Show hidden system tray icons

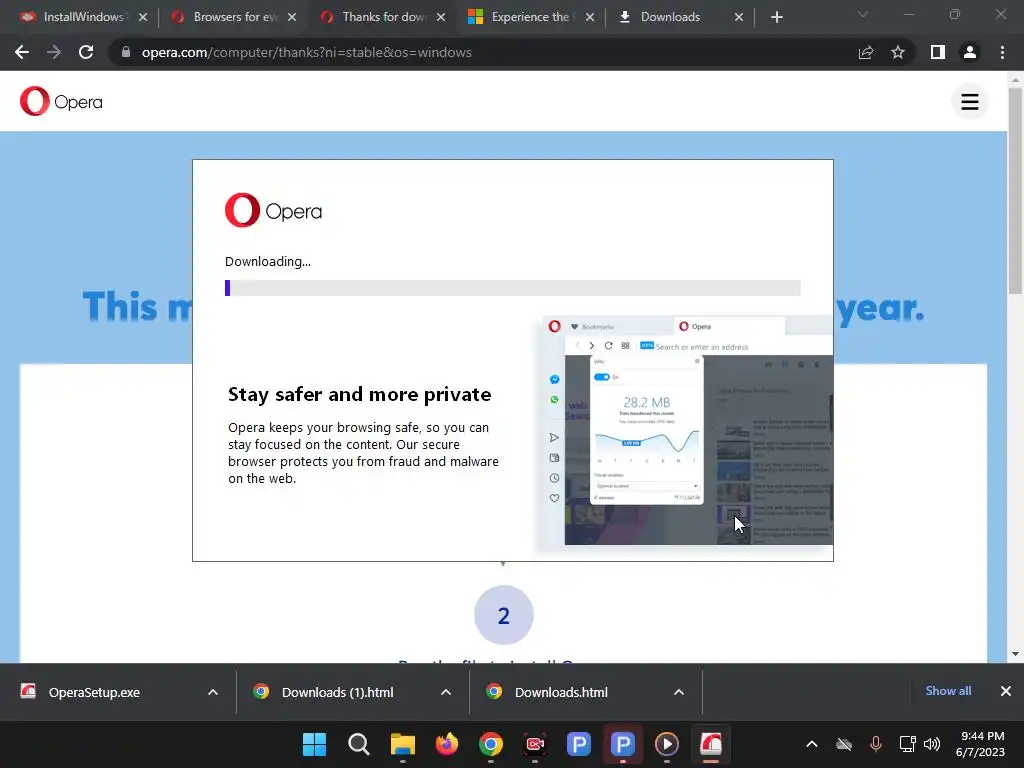pos(812,744)
